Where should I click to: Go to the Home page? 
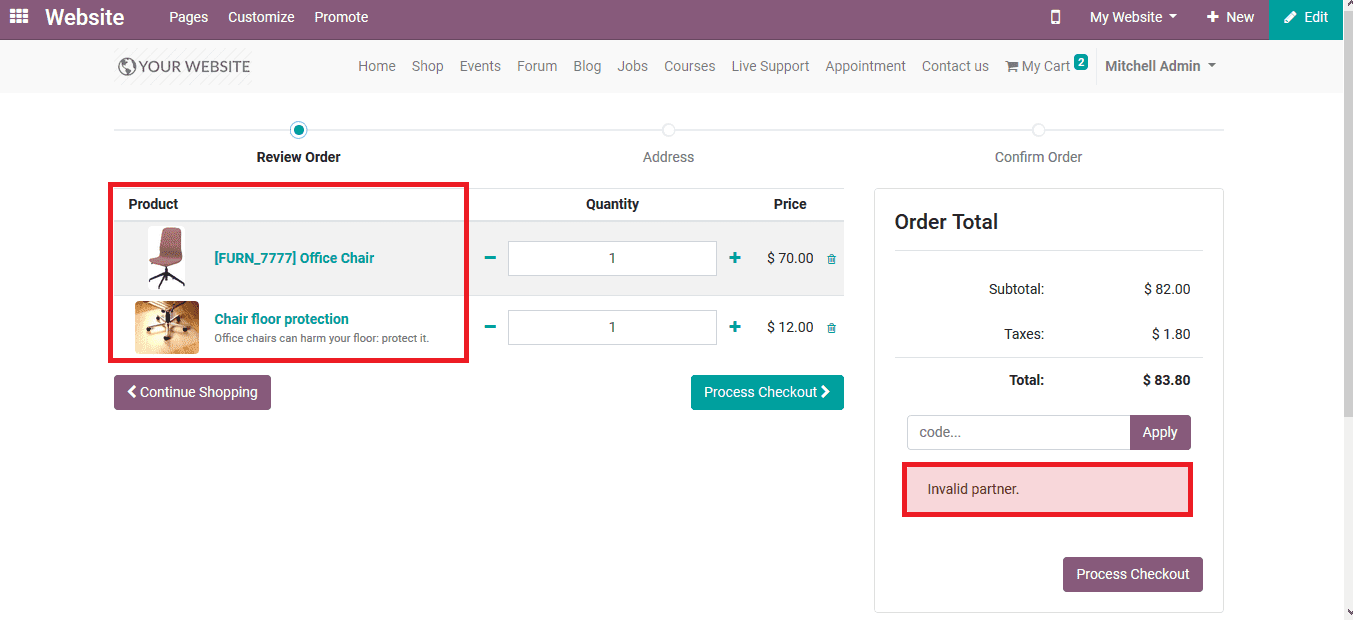[x=377, y=66]
